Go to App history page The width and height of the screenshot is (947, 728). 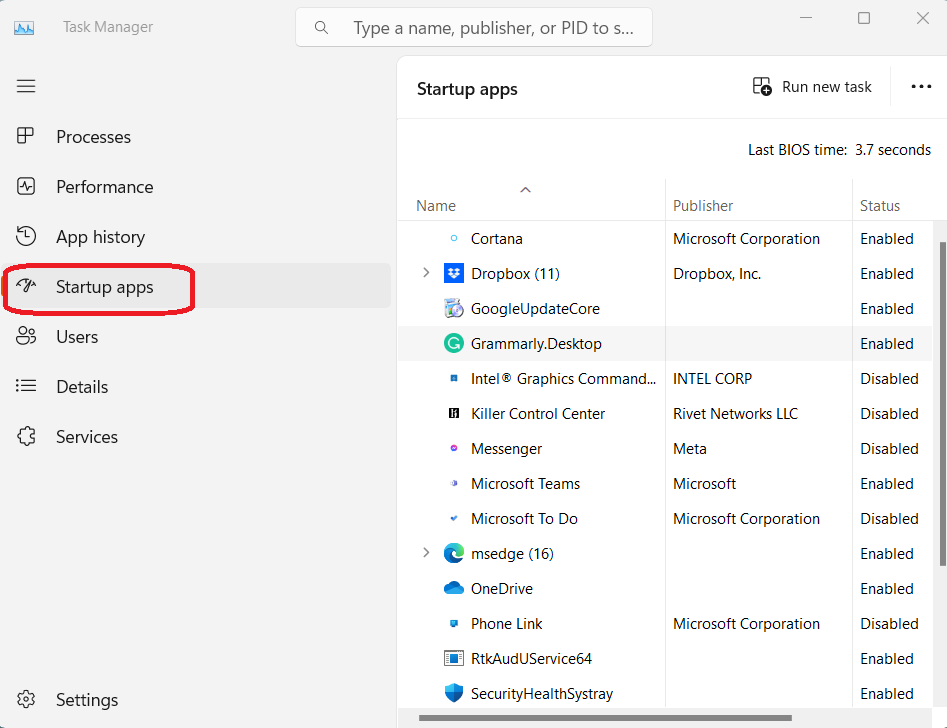(x=100, y=237)
